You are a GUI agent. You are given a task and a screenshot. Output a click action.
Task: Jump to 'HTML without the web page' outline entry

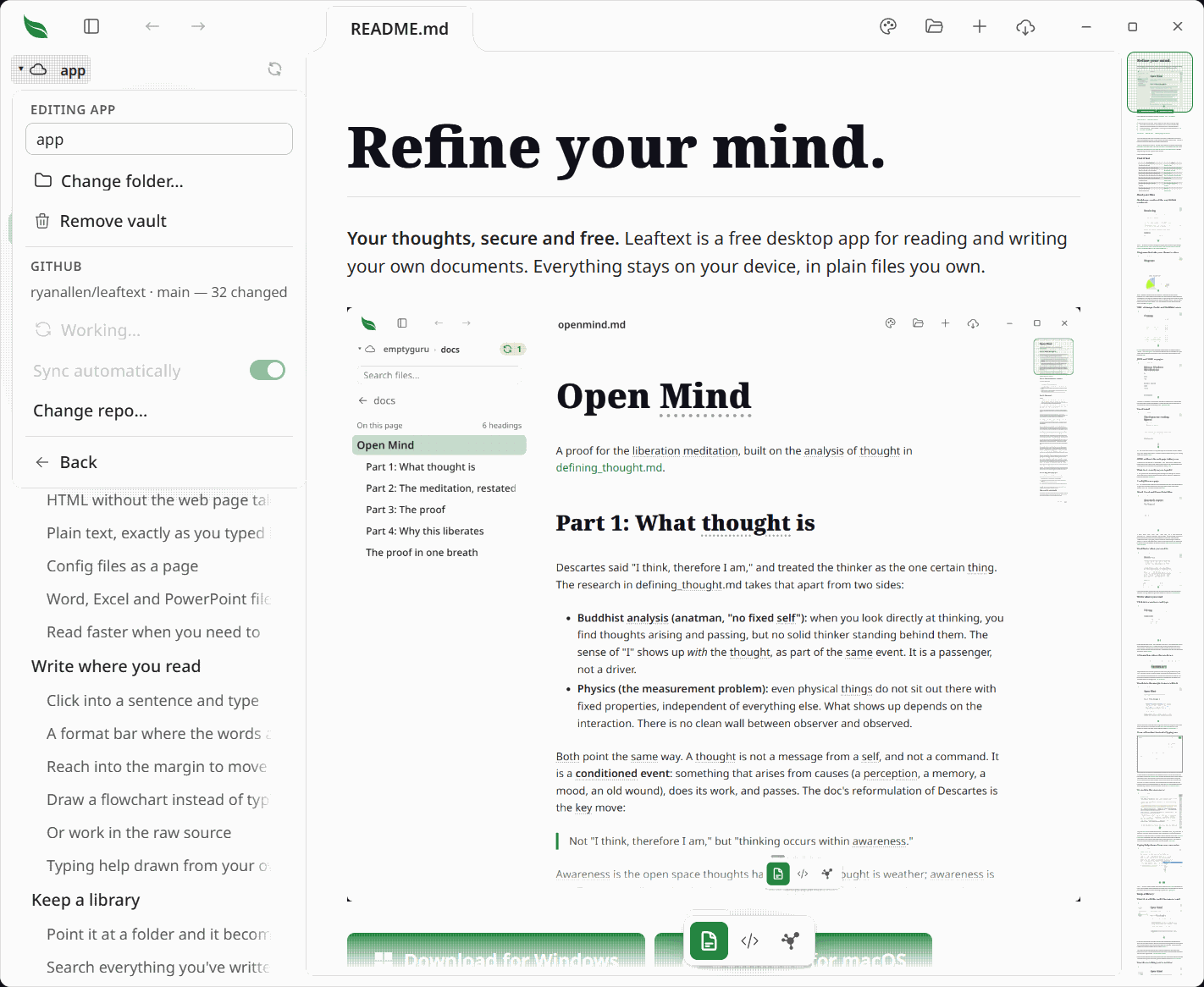pyautogui.click(x=157, y=500)
